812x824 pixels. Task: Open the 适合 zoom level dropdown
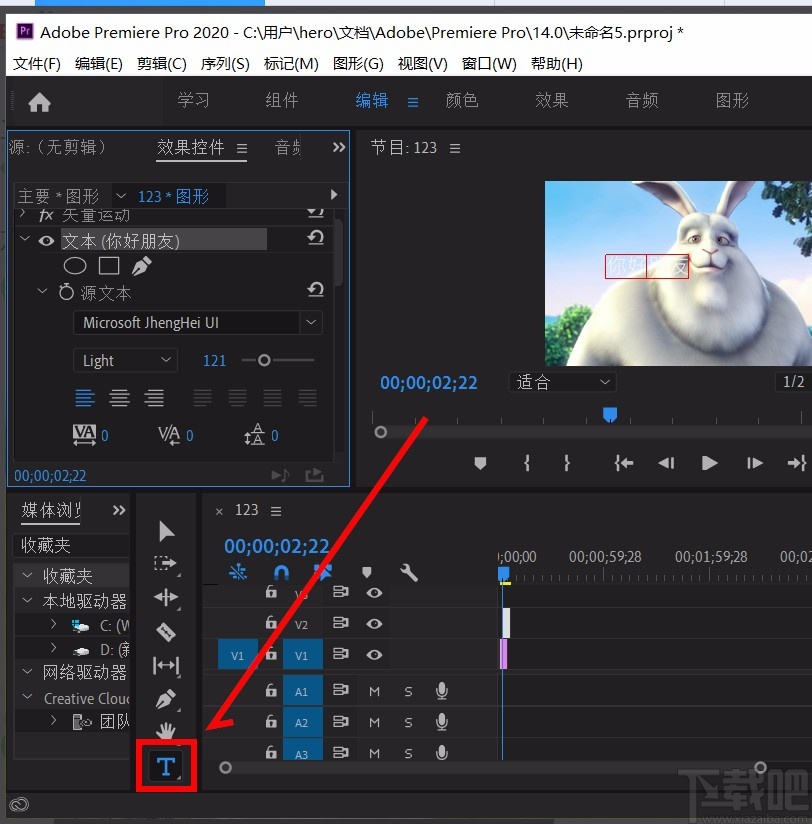[562, 382]
